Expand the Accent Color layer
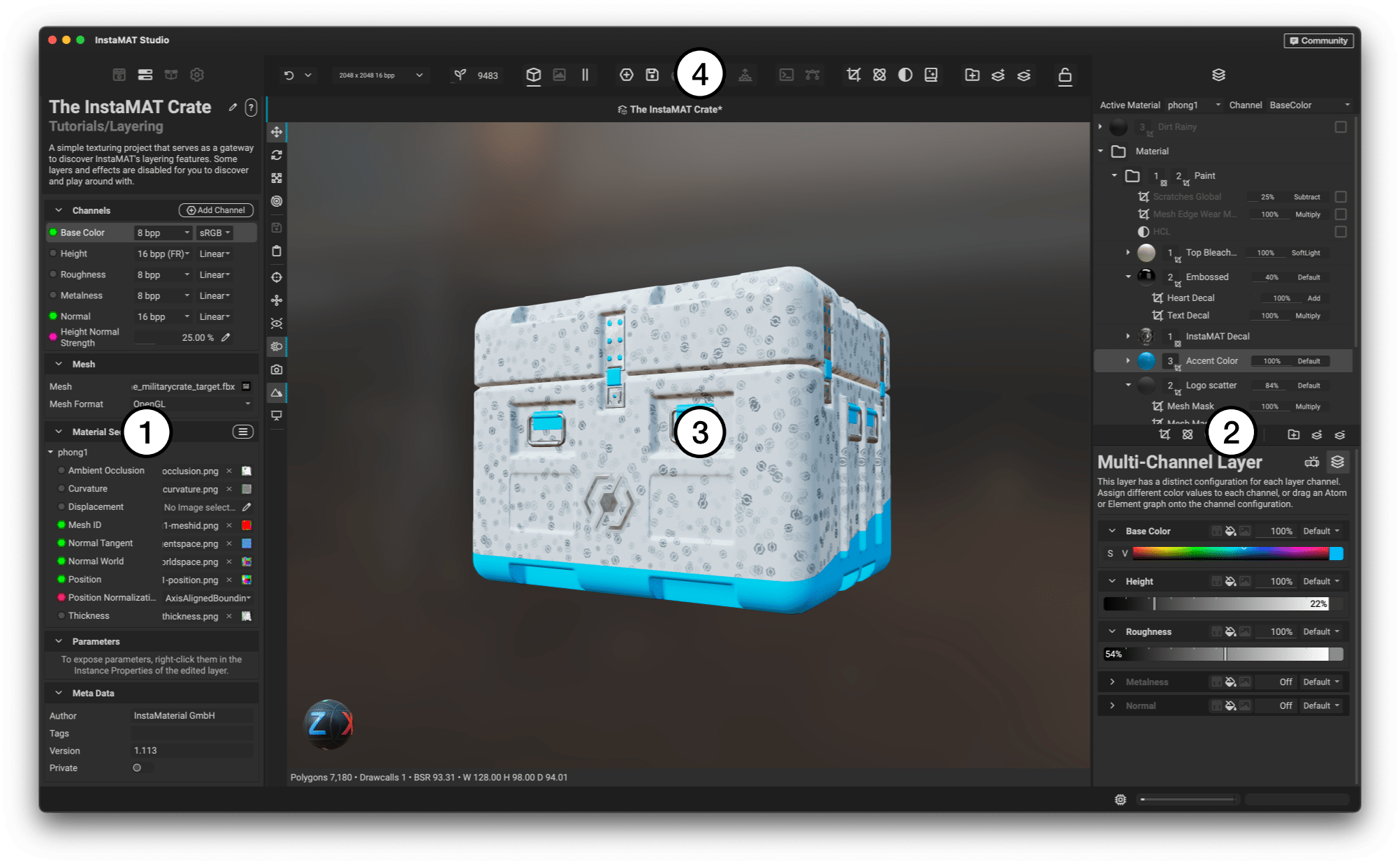The width and height of the screenshot is (1400, 864). tap(1128, 360)
